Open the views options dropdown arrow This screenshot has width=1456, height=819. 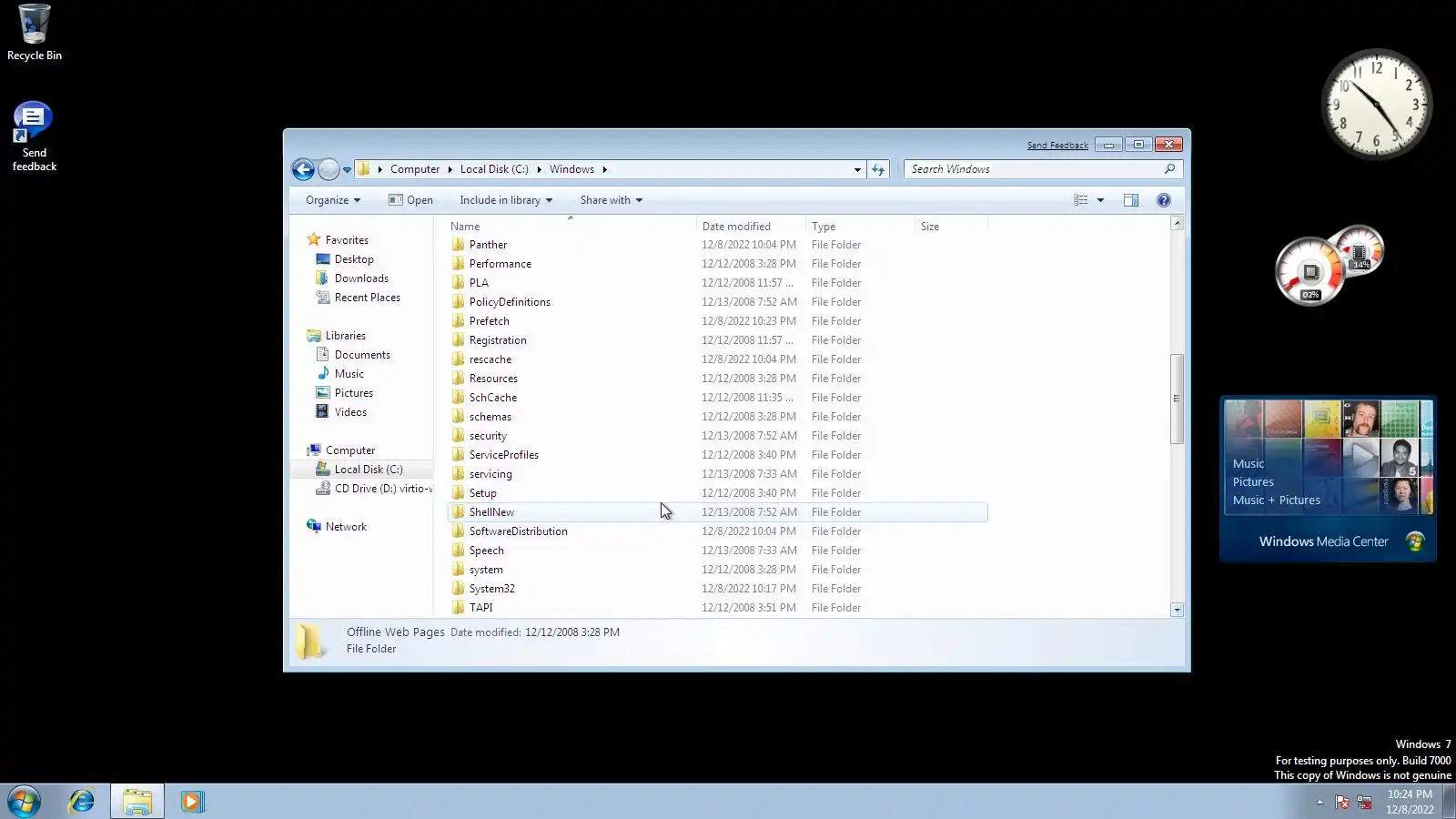pyautogui.click(x=1100, y=200)
